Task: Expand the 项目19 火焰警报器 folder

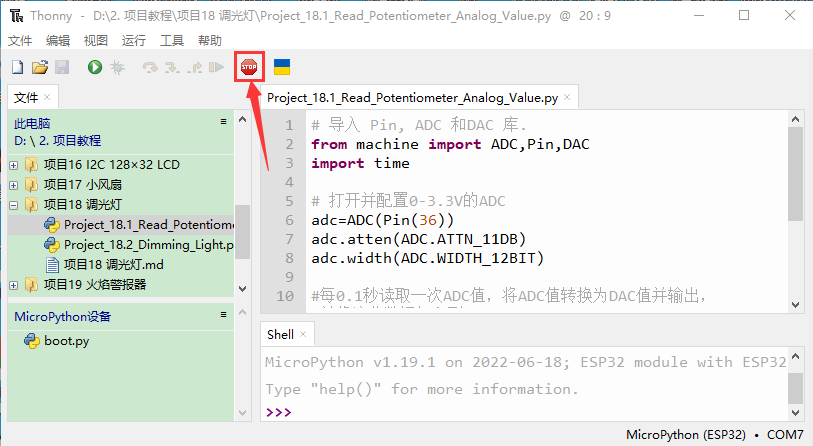Action: [14, 284]
